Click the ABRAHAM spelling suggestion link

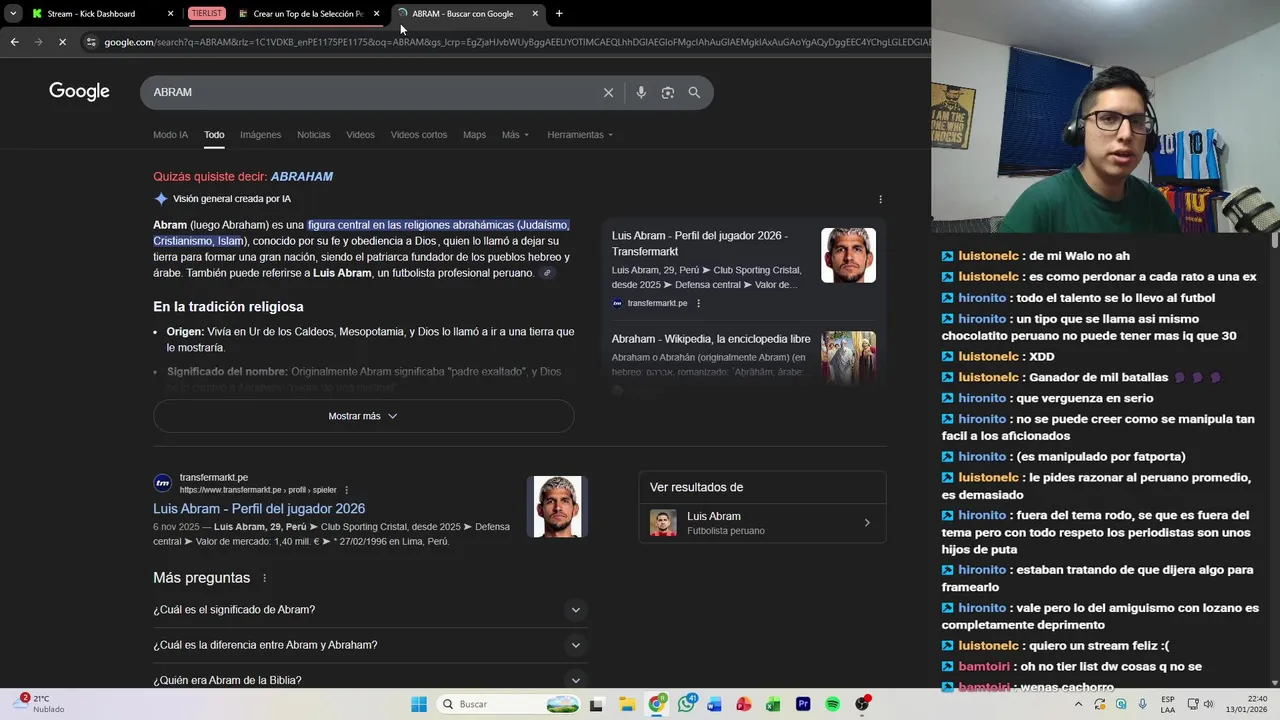(302, 176)
